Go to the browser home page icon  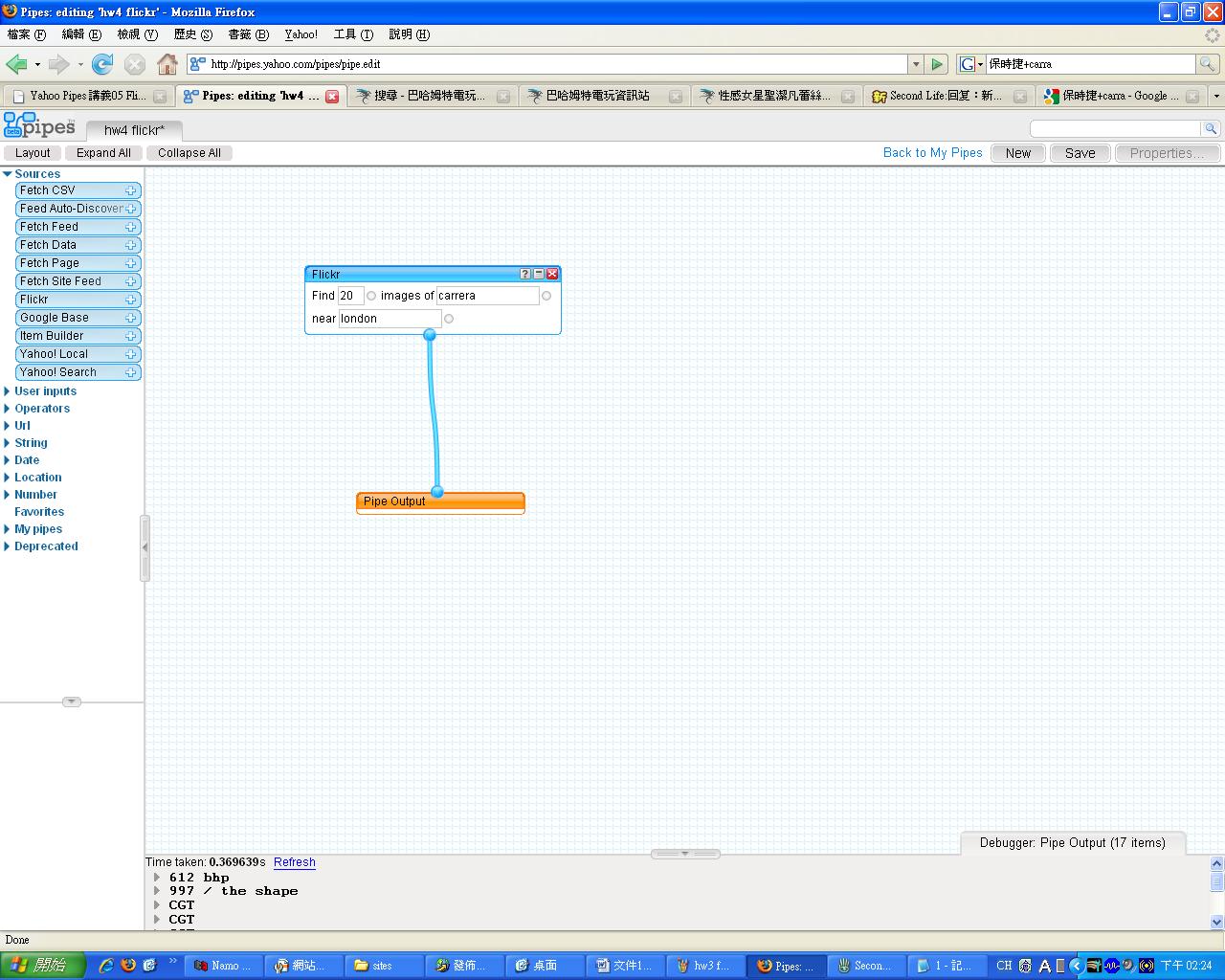click(167, 64)
